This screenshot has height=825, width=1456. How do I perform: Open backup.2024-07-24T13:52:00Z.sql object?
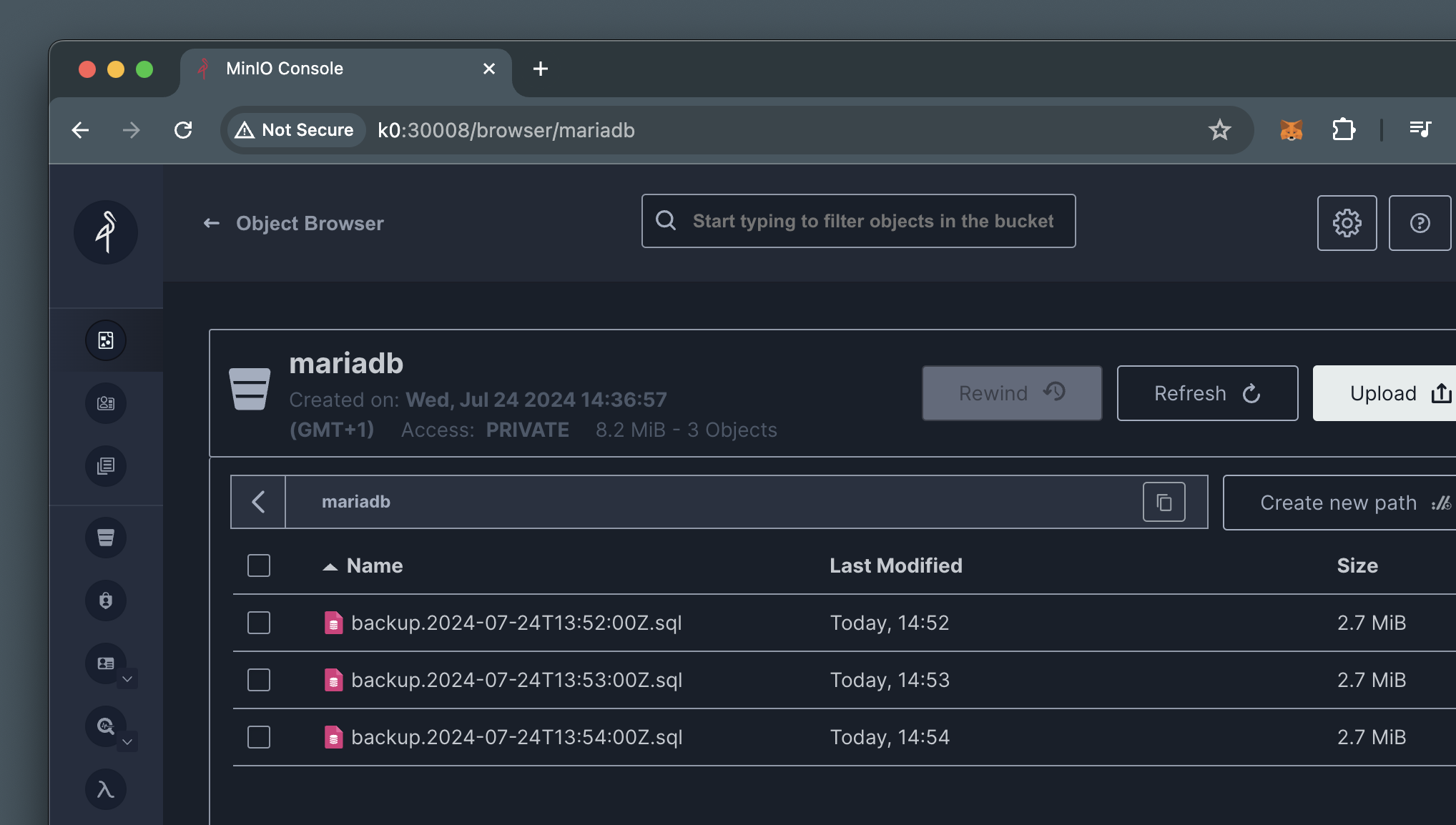pos(516,623)
